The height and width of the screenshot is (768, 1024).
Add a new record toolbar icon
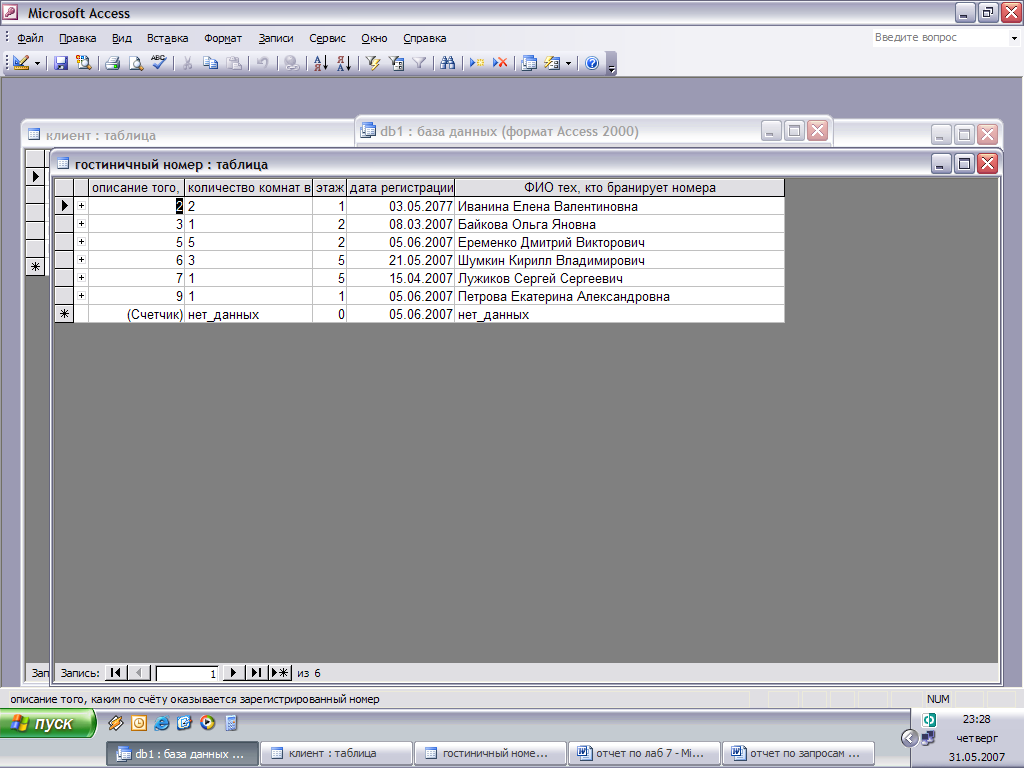pos(477,63)
